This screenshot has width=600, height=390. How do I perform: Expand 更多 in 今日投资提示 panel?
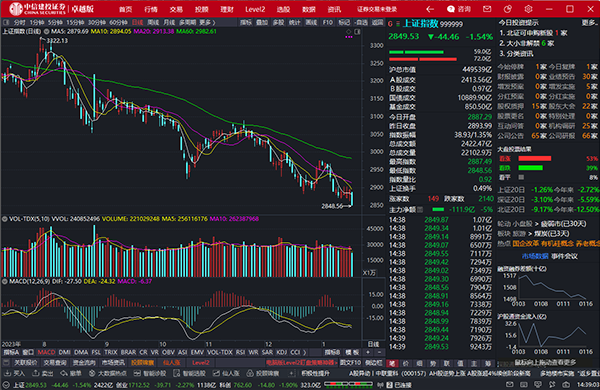pyautogui.click(x=589, y=23)
